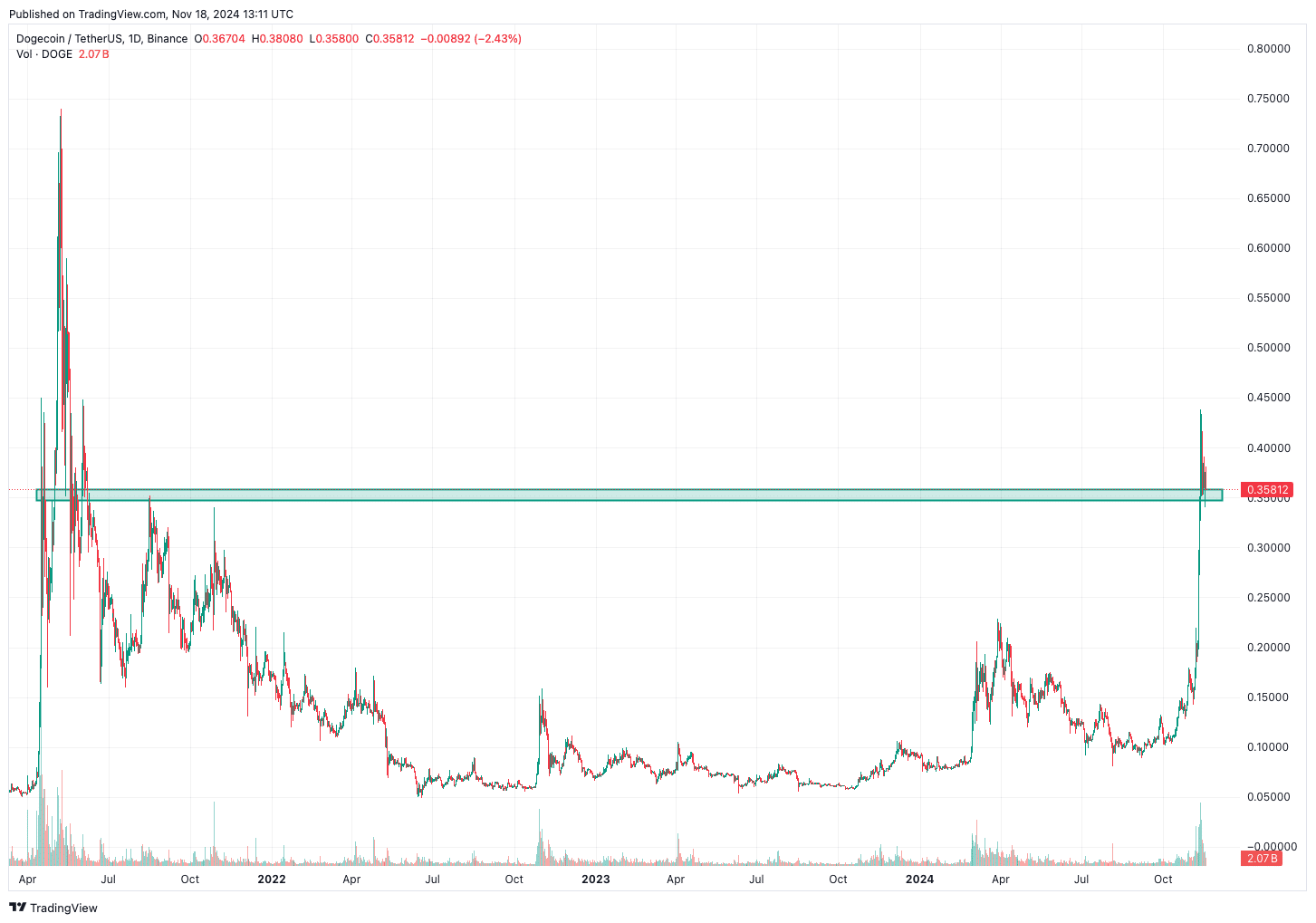The height and width of the screenshot is (923, 1316).
Task: Select the green horizontal support zone rectangle
Action: point(629,495)
